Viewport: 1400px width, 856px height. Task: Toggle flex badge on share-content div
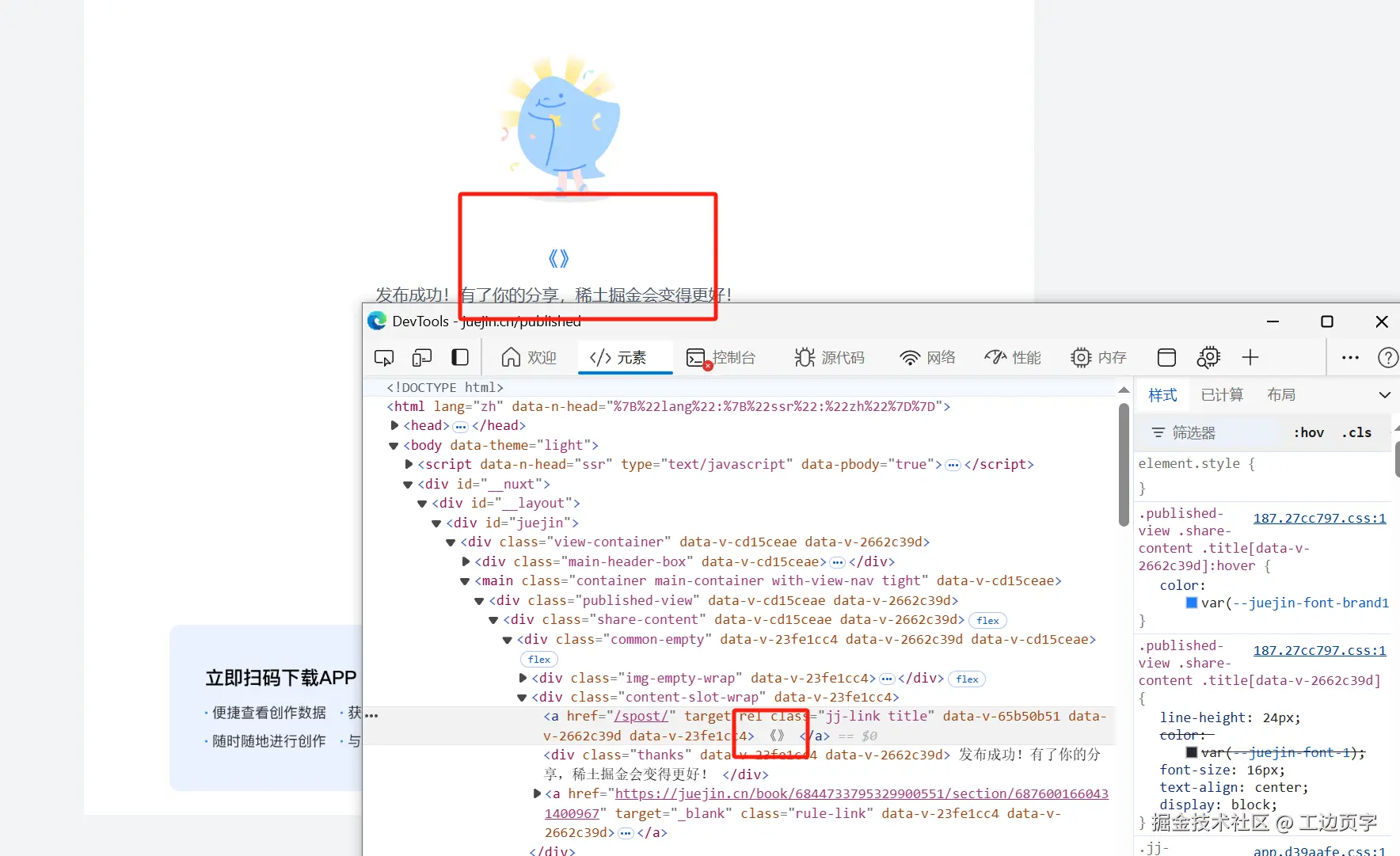click(x=987, y=621)
